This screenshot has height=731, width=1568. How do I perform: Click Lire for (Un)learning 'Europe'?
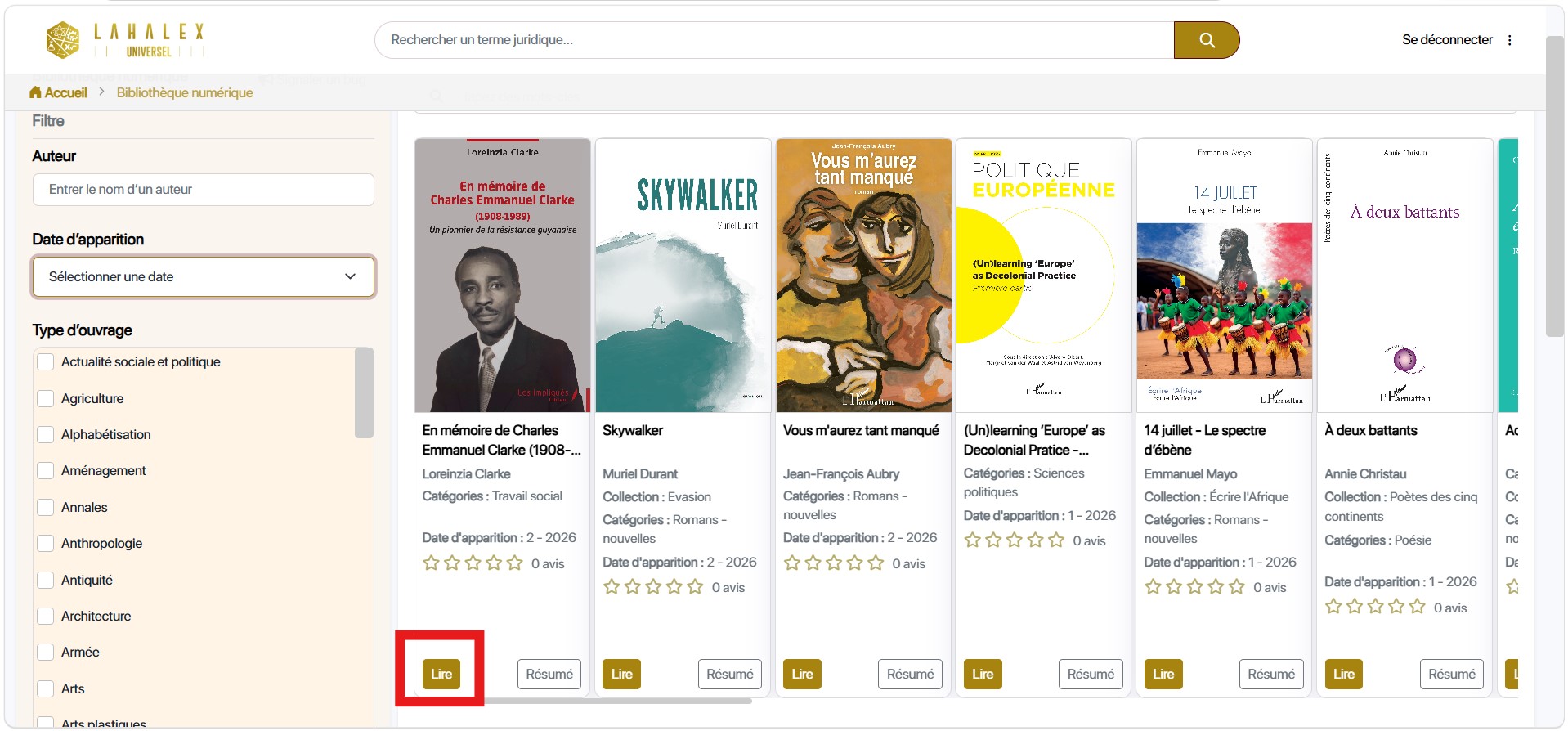coord(983,674)
